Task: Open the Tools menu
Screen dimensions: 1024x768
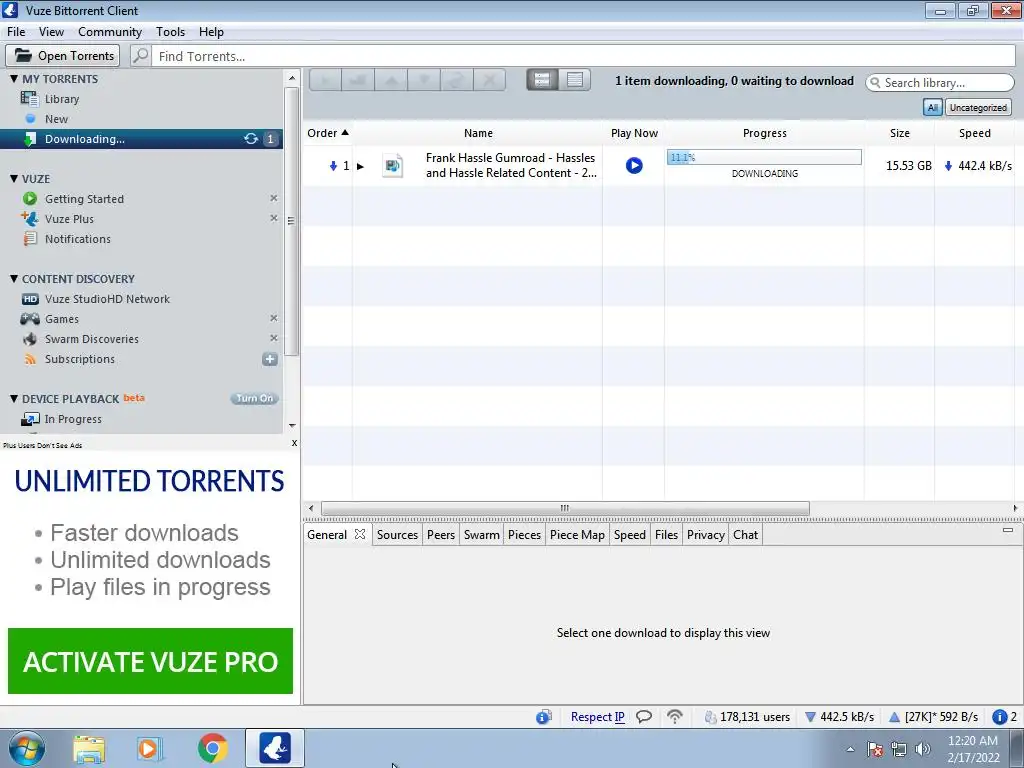Action: click(170, 31)
